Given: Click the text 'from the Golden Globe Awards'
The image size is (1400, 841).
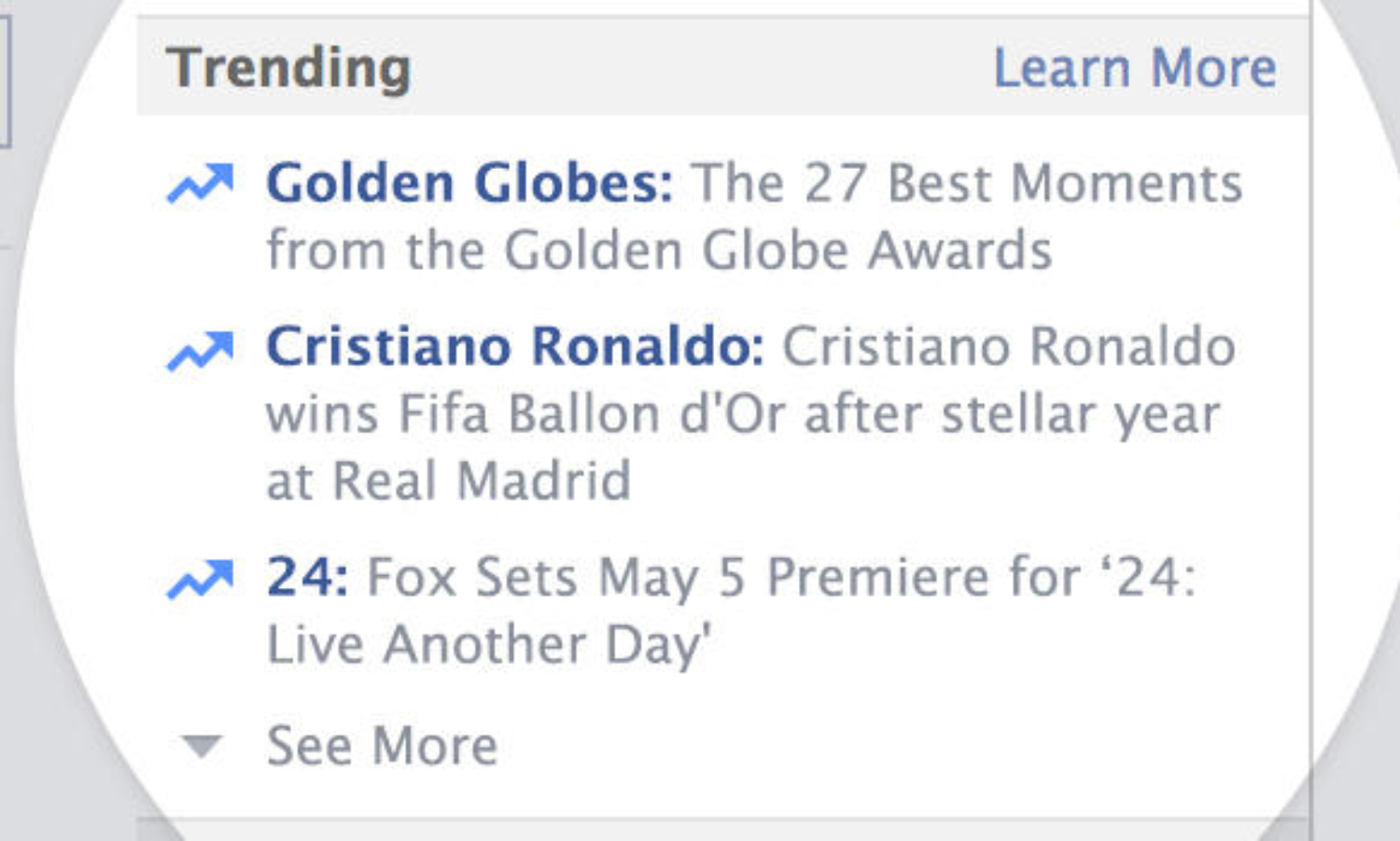Looking at the screenshot, I should [x=659, y=250].
